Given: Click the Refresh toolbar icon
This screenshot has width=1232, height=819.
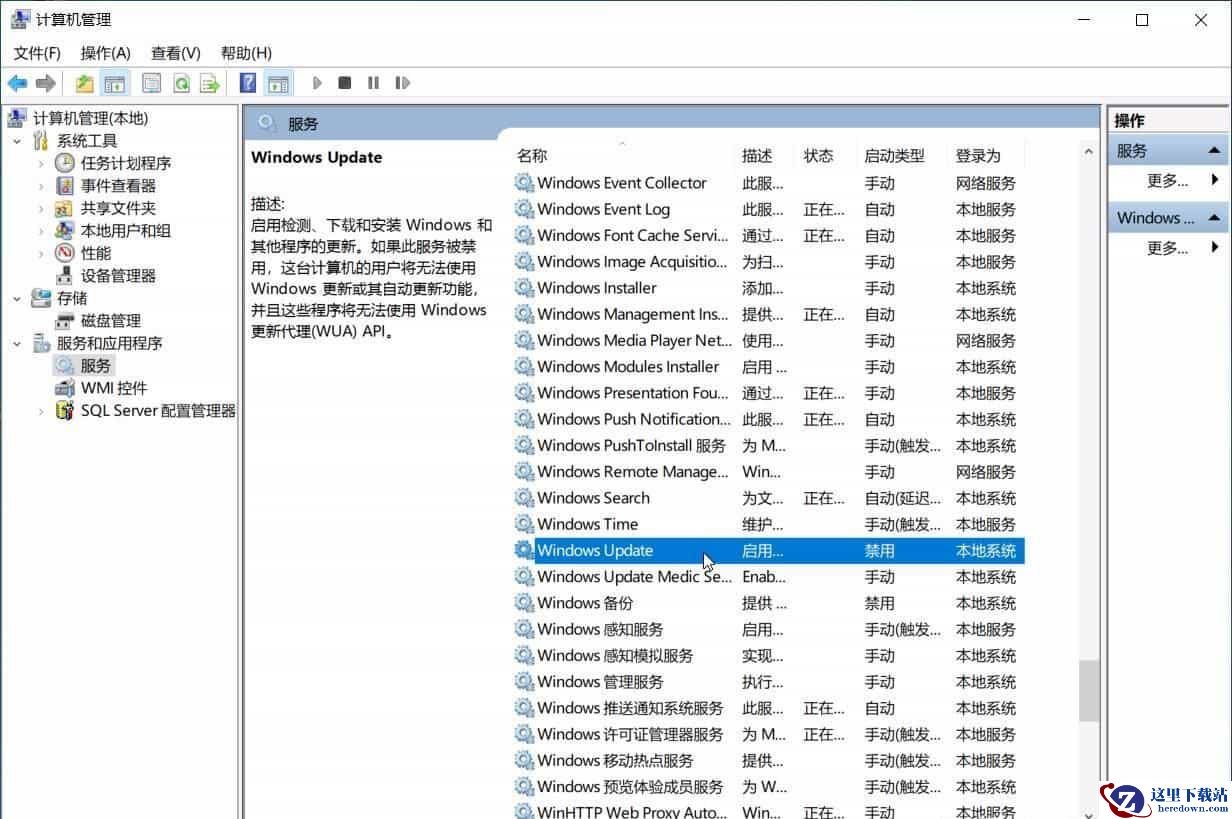Looking at the screenshot, I should click(x=181, y=83).
